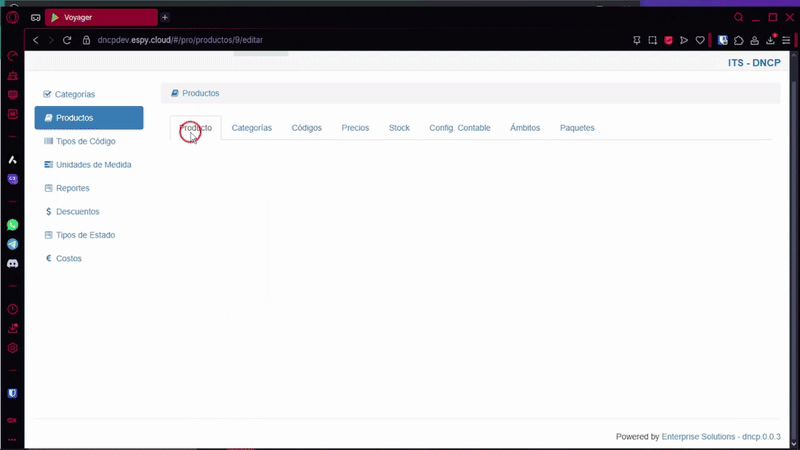Viewport: 800px width, 450px height.
Task: Select the Stock tab
Action: point(399,128)
